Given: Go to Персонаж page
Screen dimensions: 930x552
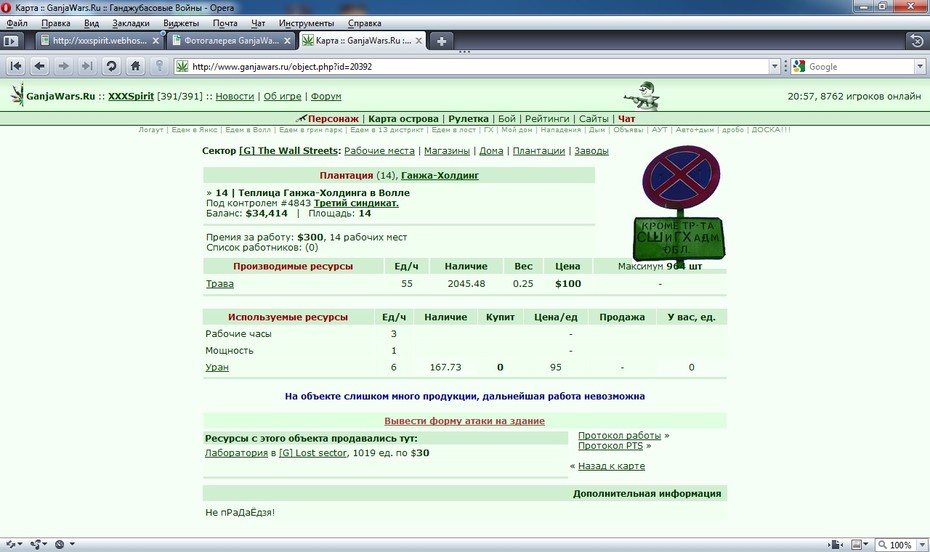Looking at the screenshot, I should 333,119.
